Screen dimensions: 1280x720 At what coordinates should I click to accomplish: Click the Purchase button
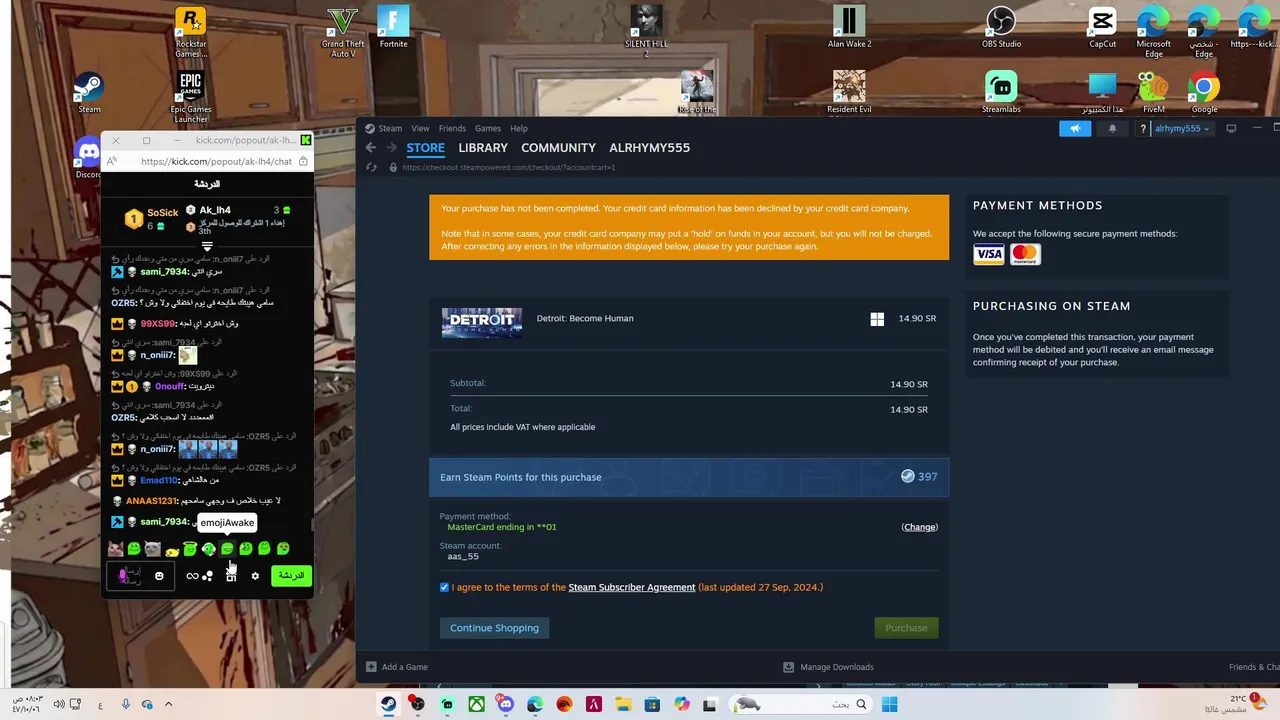click(x=906, y=628)
